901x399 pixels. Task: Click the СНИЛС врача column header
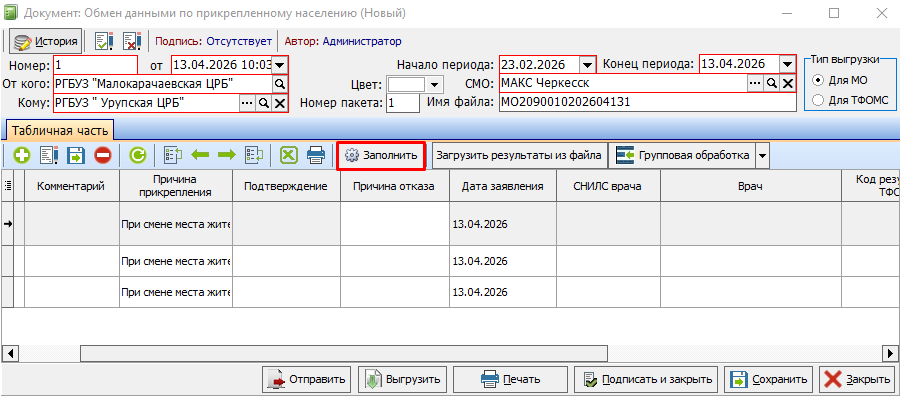click(x=609, y=185)
